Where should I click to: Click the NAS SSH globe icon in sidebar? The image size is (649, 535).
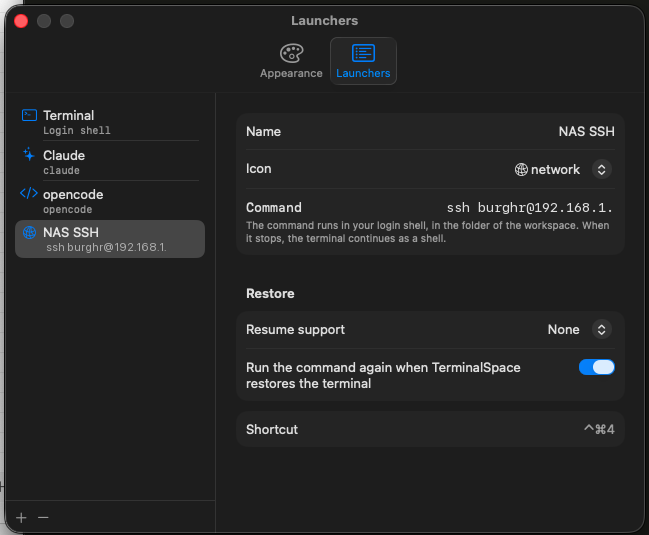(29, 233)
